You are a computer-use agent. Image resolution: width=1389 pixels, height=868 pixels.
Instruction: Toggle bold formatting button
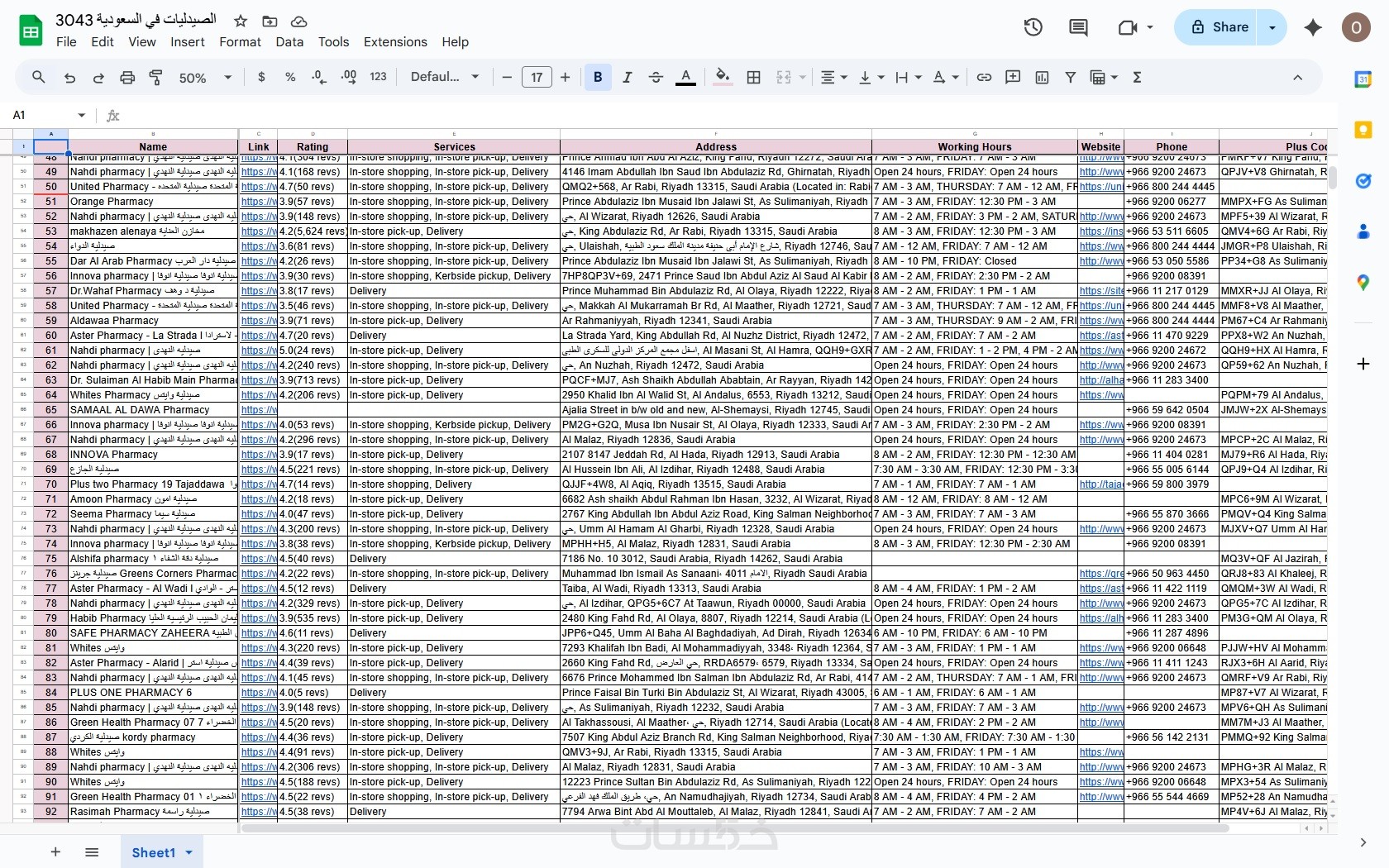click(x=598, y=77)
